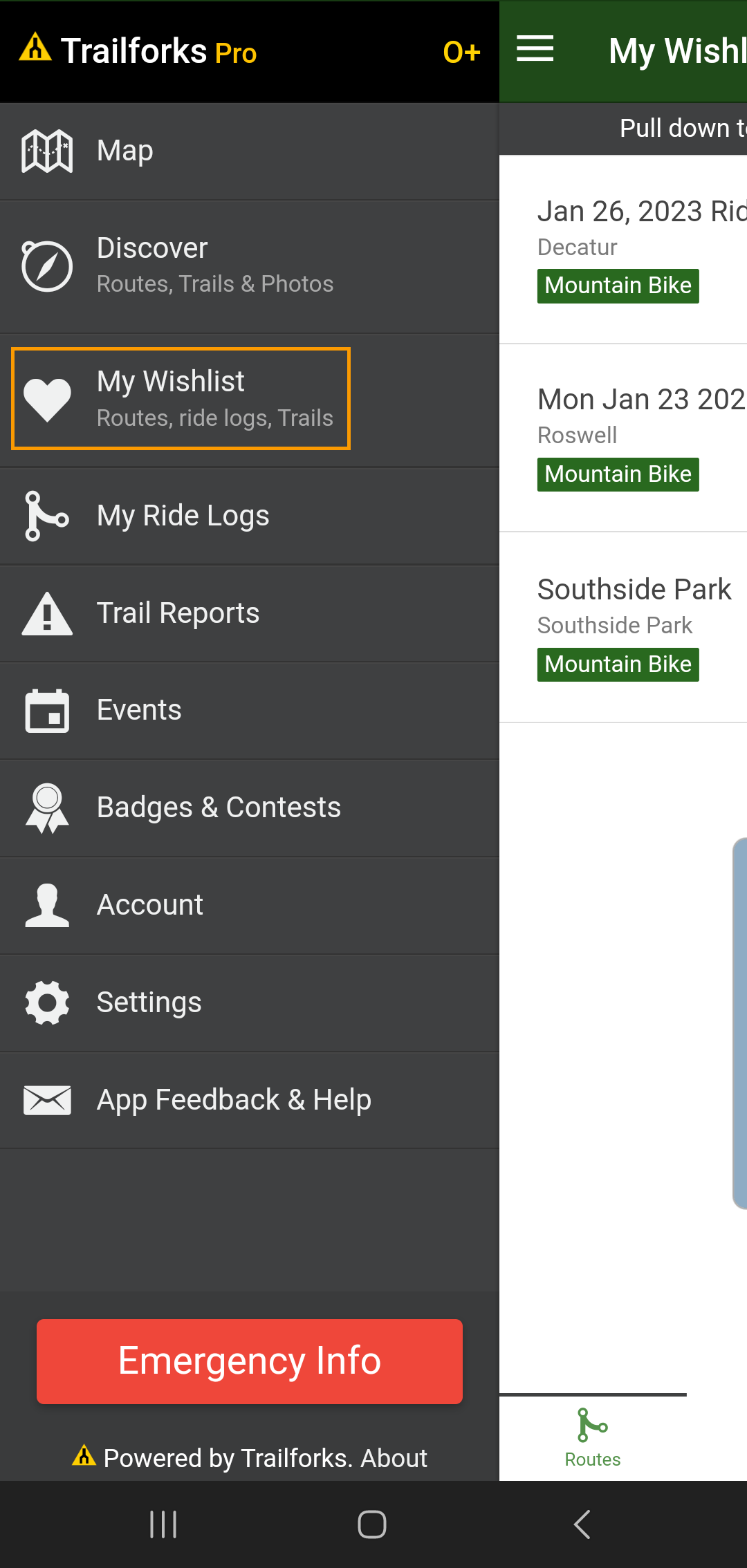Tap the App Feedback envelope icon
This screenshot has width=747, height=1568.
pyautogui.click(x=47, y=1100)
